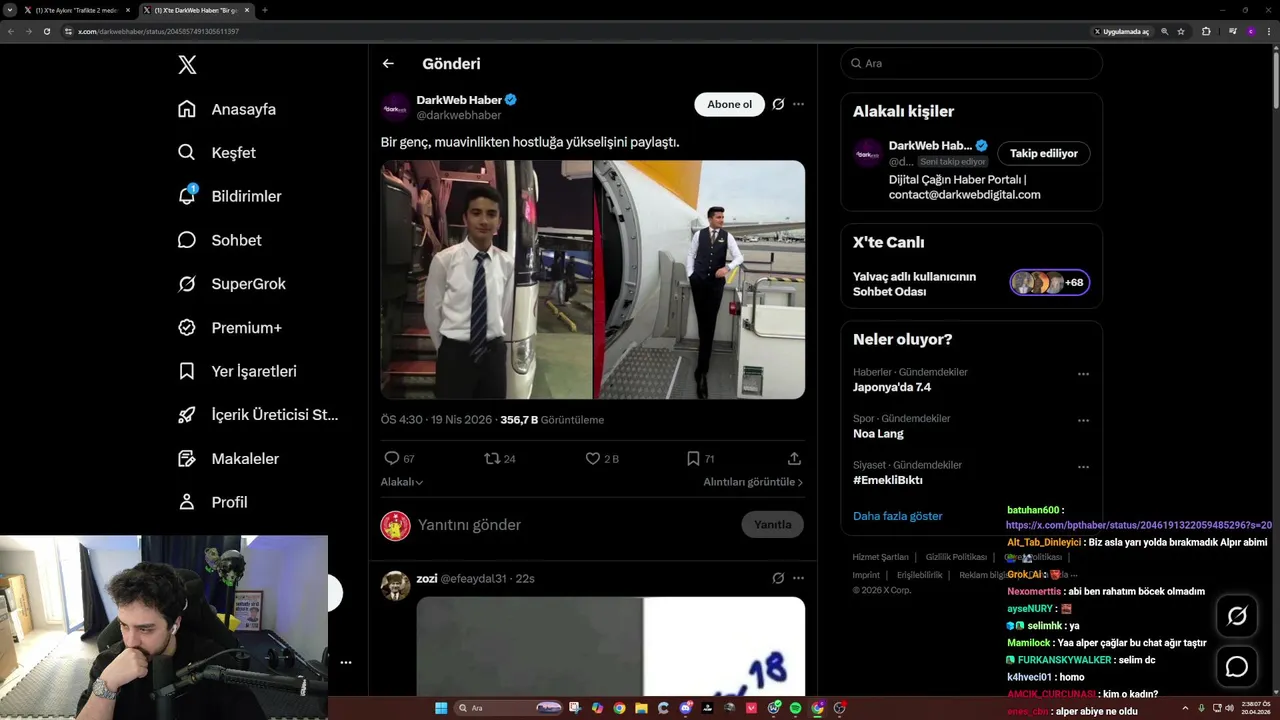The width and height of the screenshot is (1280, 720).
Task: Open Alıntıları görüntüle link
Action: (753, 482)
